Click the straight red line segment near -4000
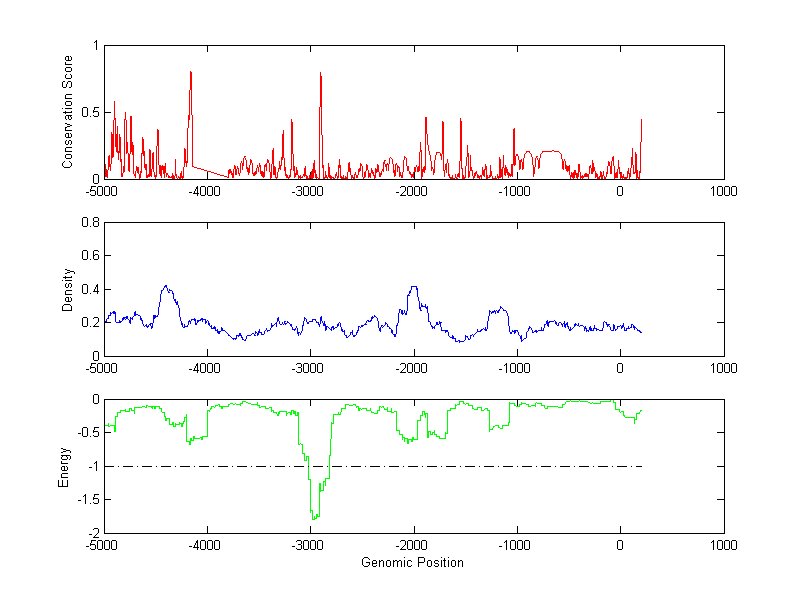This screenshot has height=599, width=800. pyautogui.click(x=210, y=170)
